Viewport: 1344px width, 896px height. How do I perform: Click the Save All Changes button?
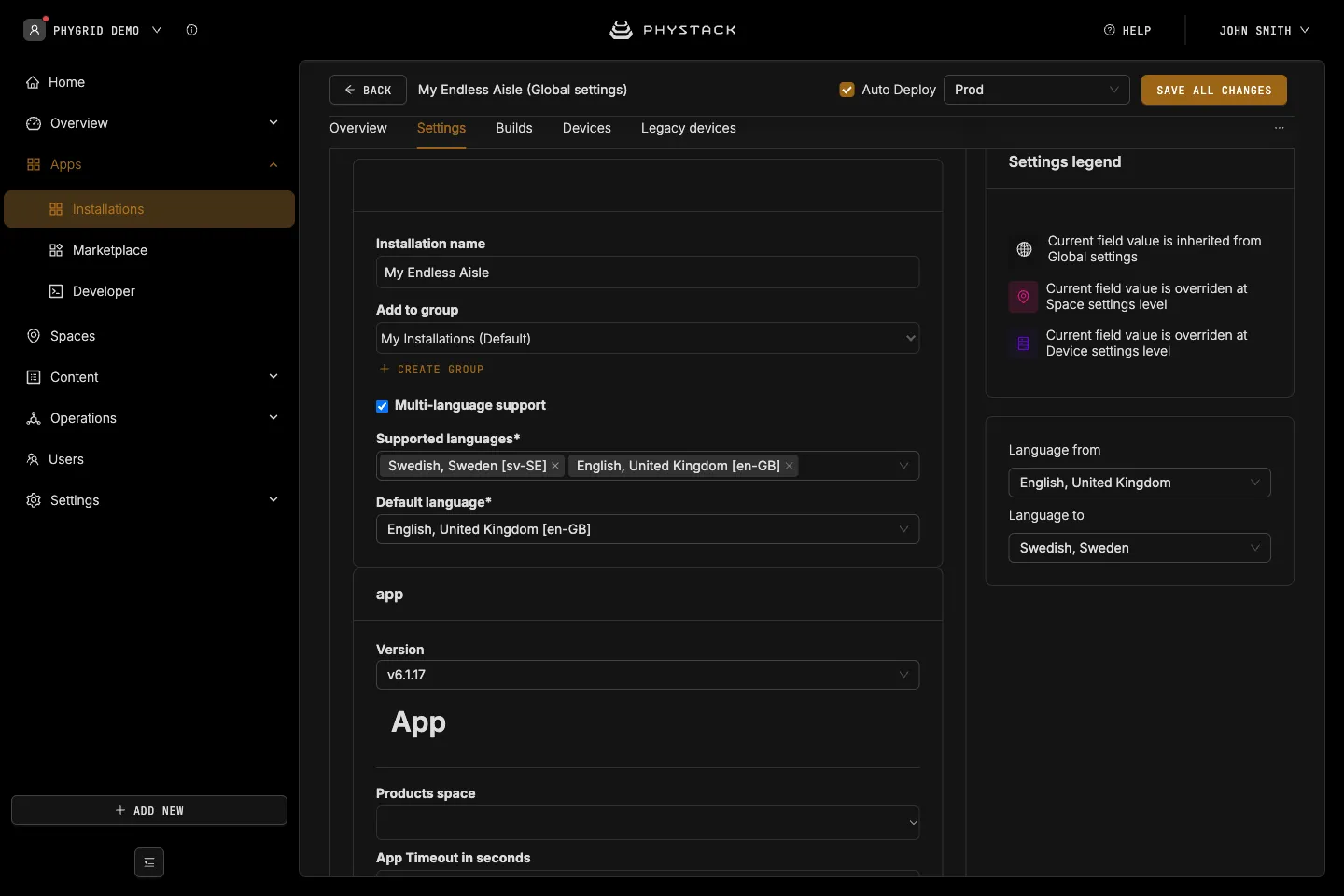pos(1214,90)
